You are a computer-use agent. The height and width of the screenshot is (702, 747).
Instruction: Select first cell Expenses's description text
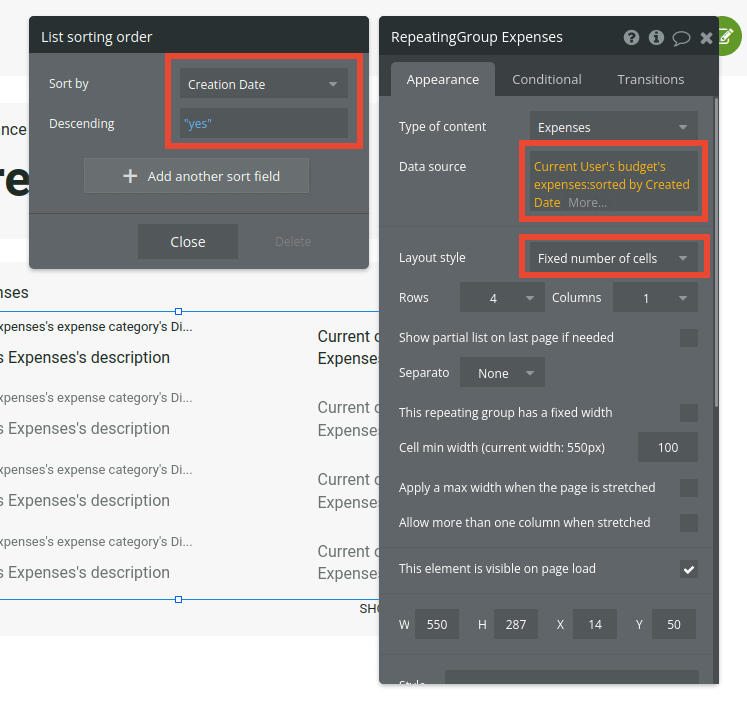[85, 358]
